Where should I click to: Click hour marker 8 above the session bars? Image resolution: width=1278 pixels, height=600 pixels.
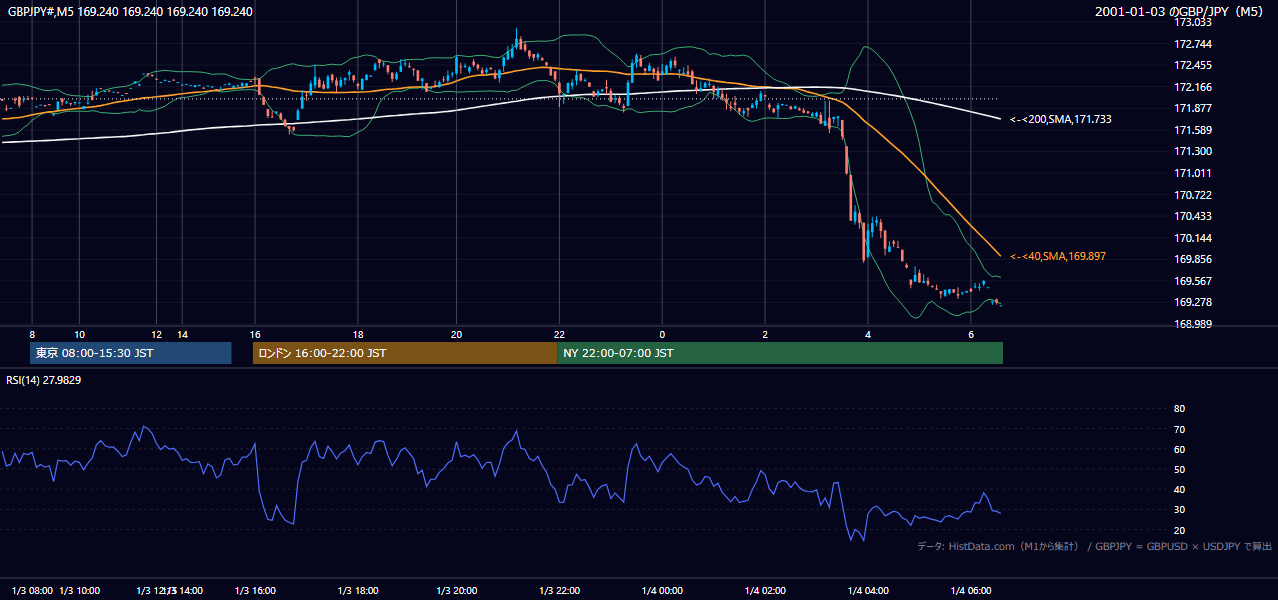[32, 334]
